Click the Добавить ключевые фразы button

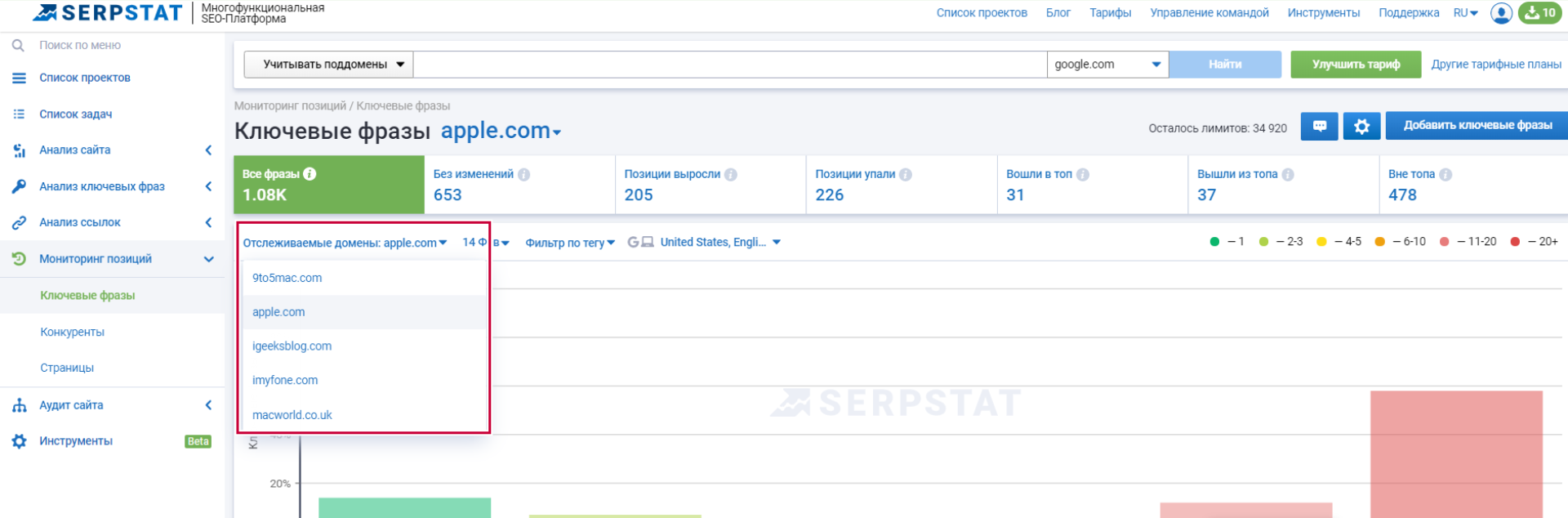(1477, 126)
